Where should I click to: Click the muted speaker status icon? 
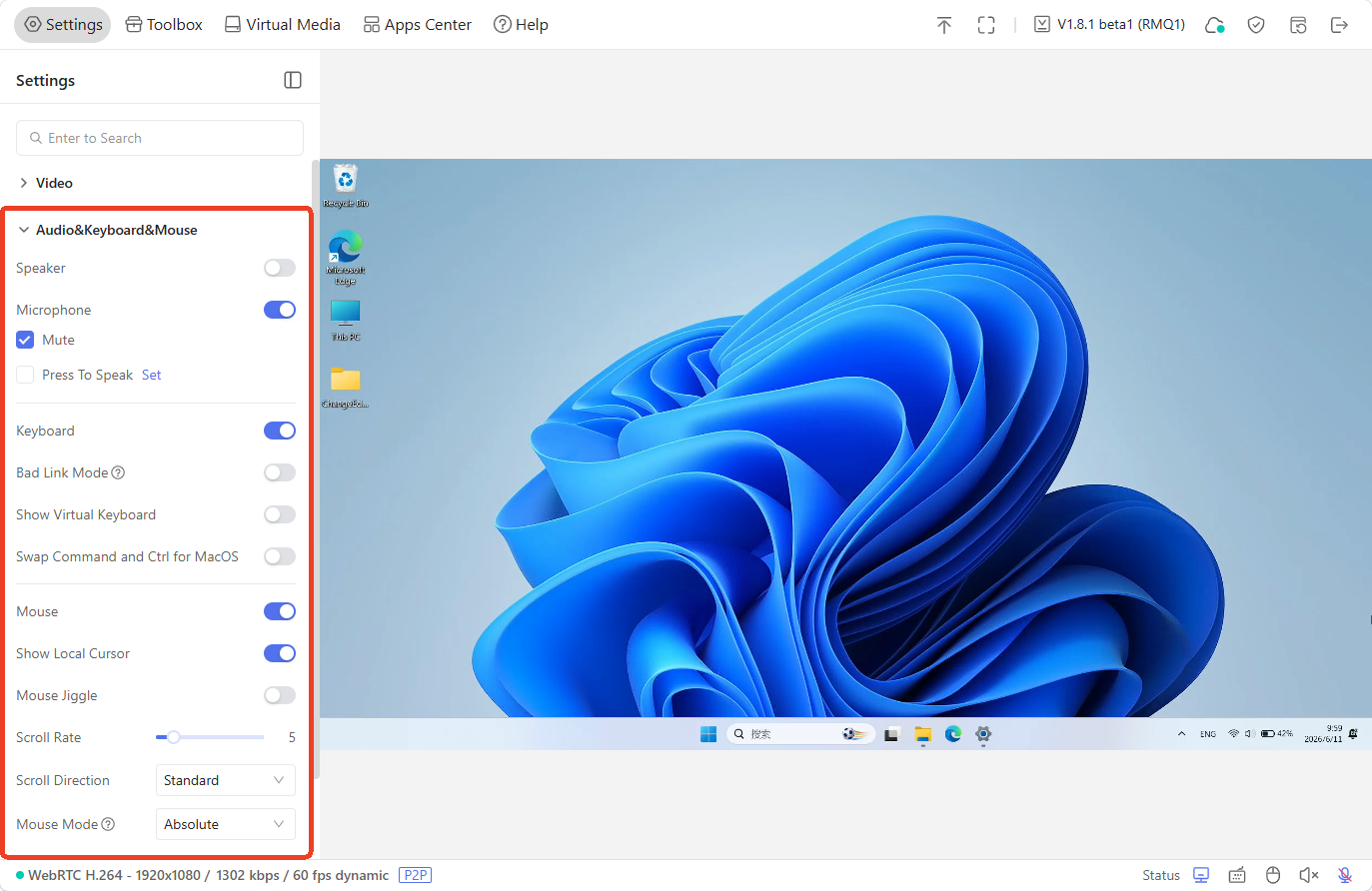pos(1309,875)
